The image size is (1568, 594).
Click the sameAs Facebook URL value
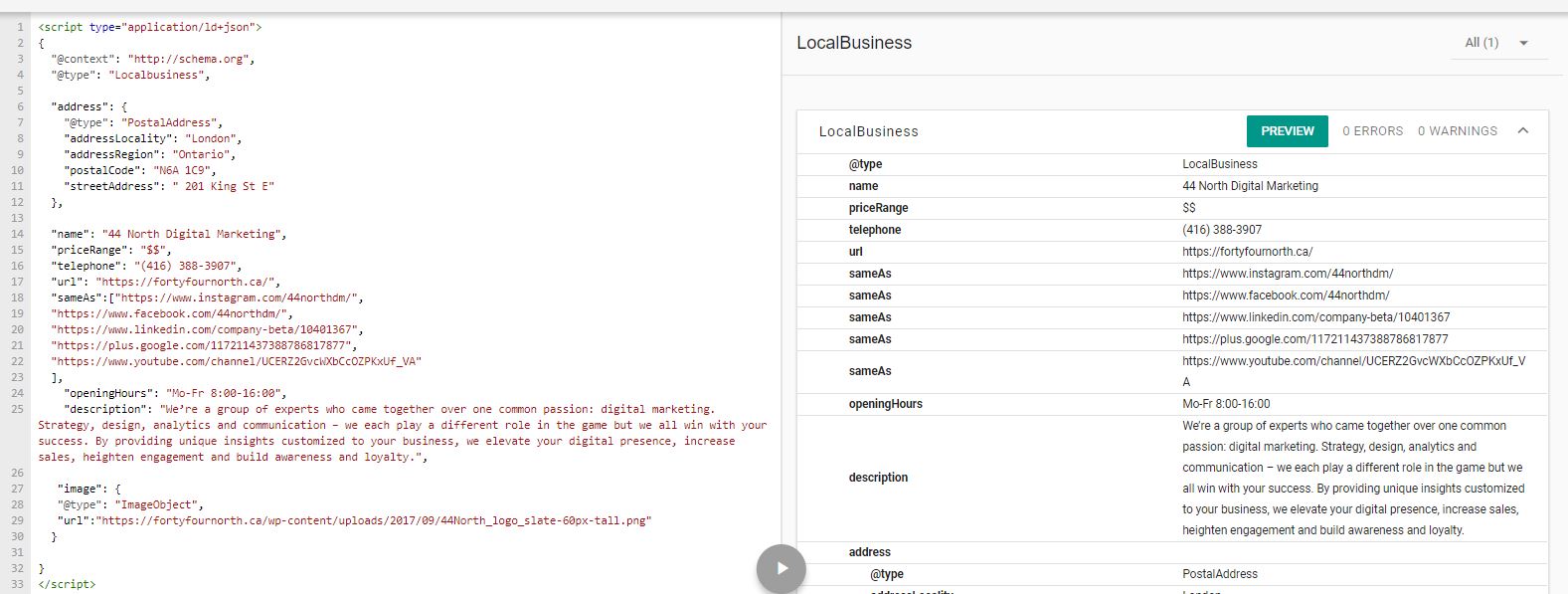(x=1286, y=296)
